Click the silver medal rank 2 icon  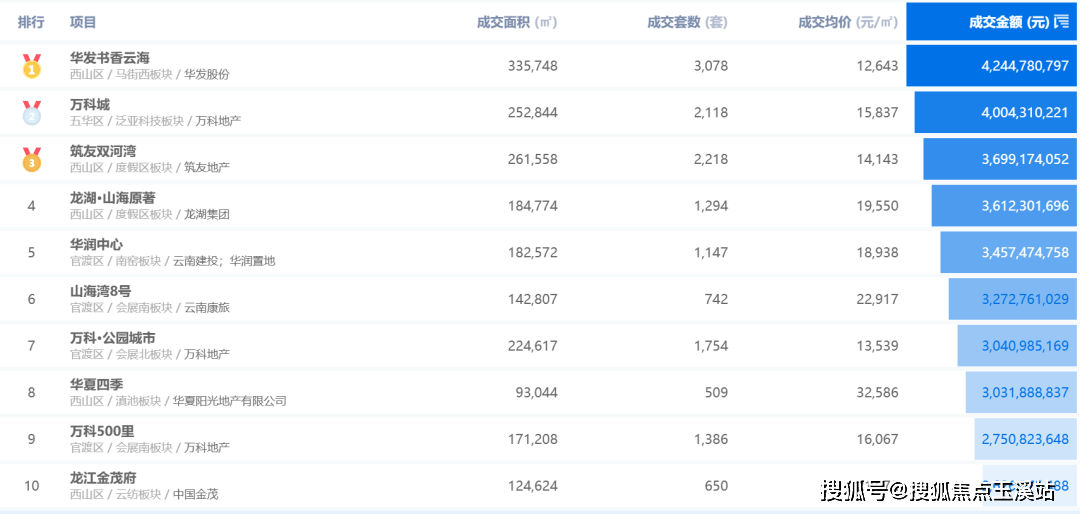(32, 112)
